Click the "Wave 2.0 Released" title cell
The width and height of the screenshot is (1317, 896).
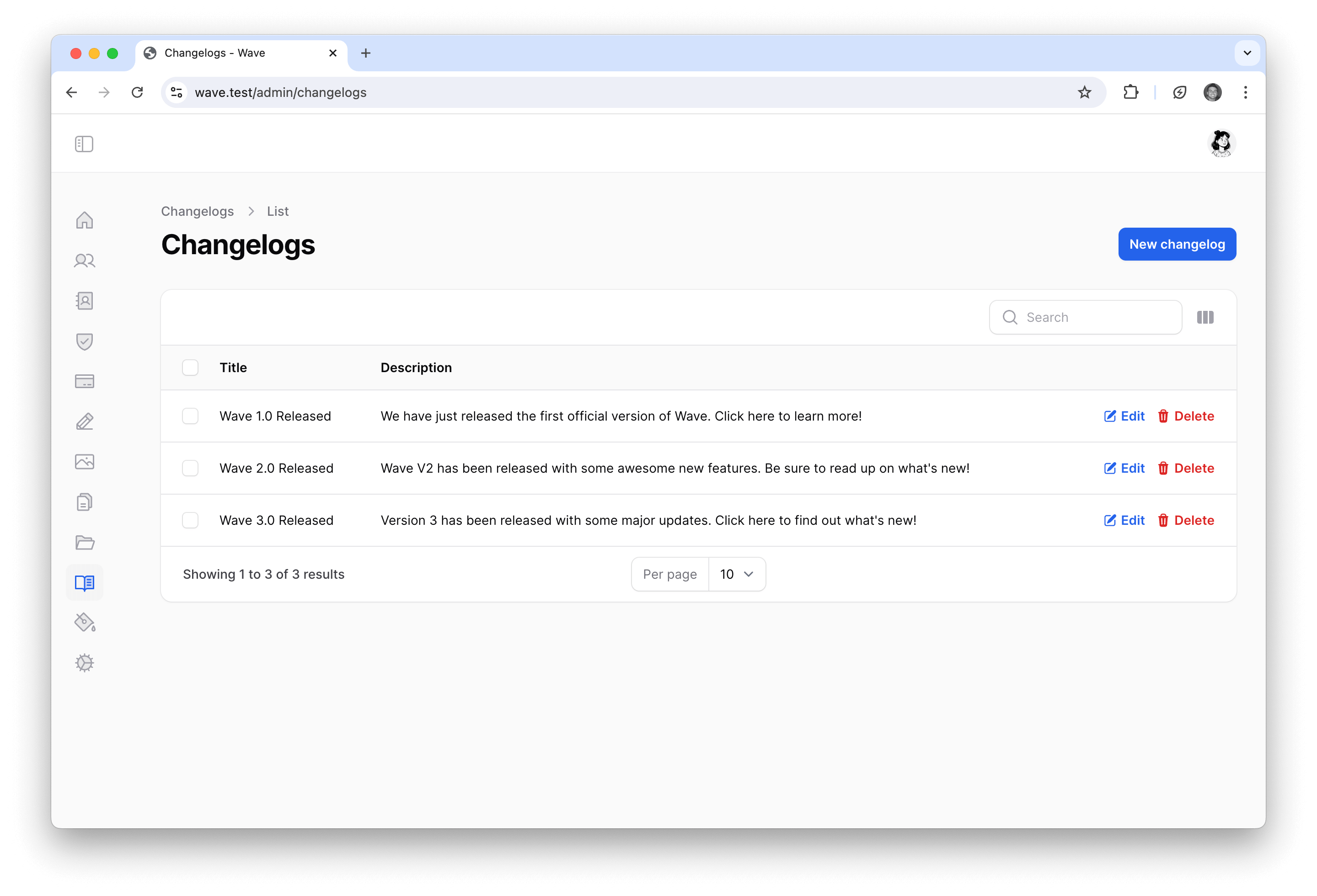pos(277,469)
